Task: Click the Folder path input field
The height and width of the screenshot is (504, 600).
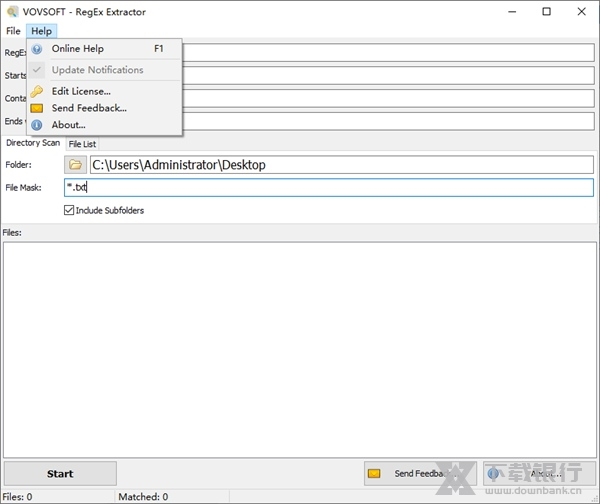Action: (x=340, y=165)
